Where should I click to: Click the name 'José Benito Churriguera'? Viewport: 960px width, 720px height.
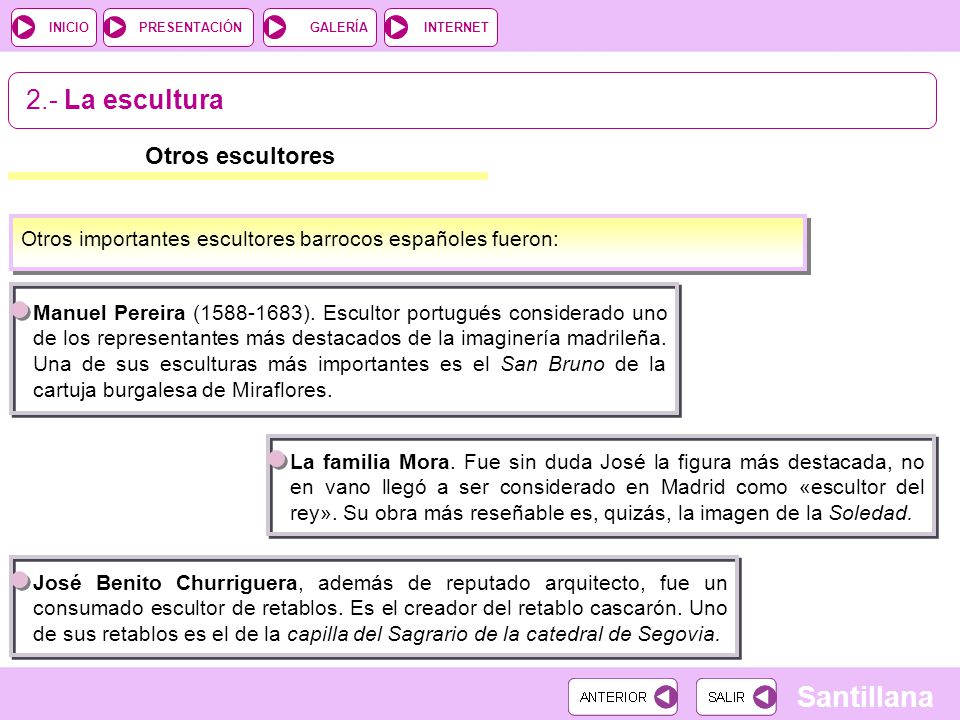tap(165, 583)
